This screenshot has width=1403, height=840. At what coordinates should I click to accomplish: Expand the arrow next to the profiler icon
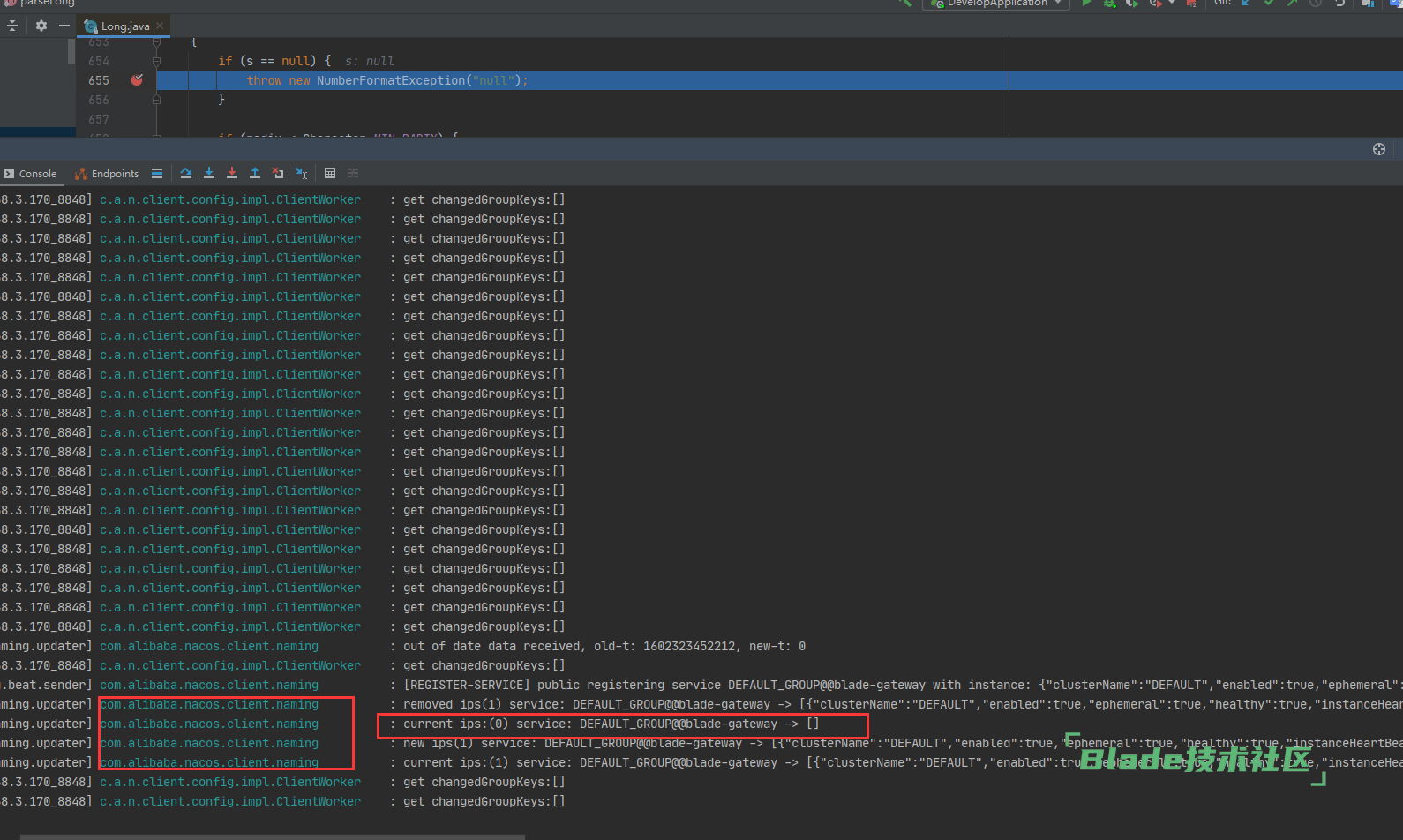coord(1172,4)
